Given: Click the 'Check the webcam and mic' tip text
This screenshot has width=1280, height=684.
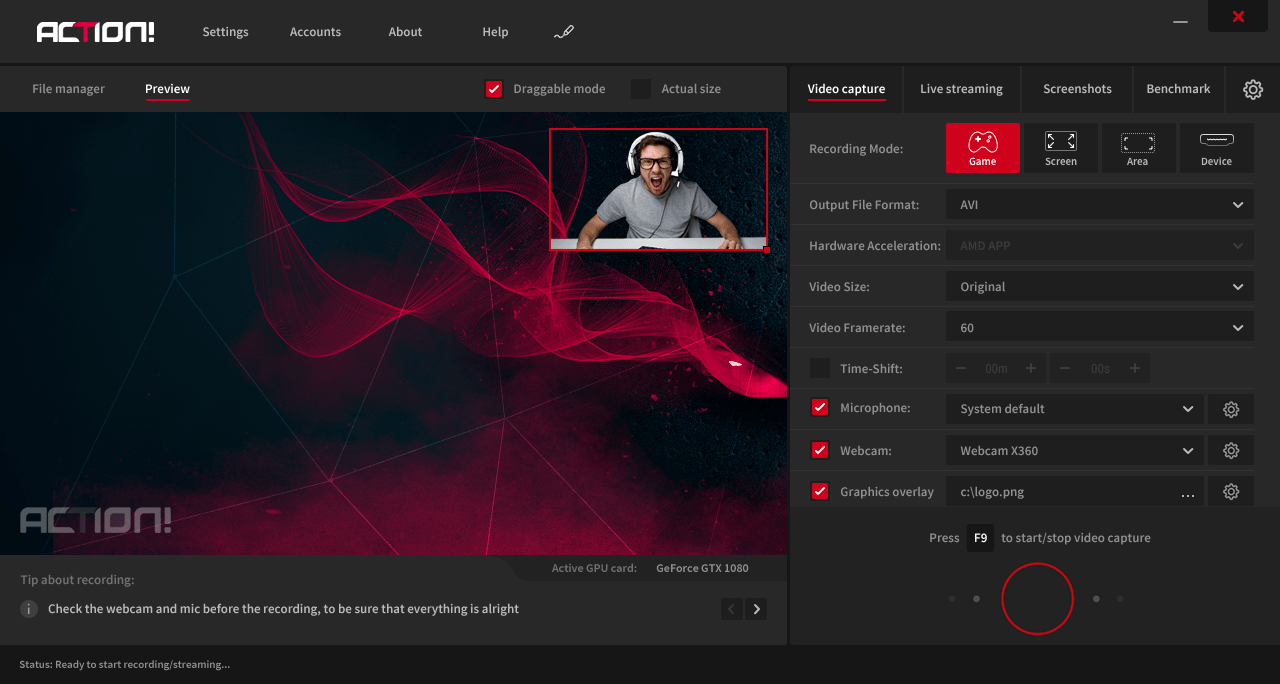Looking at the screenshot, I should [283, 608].
